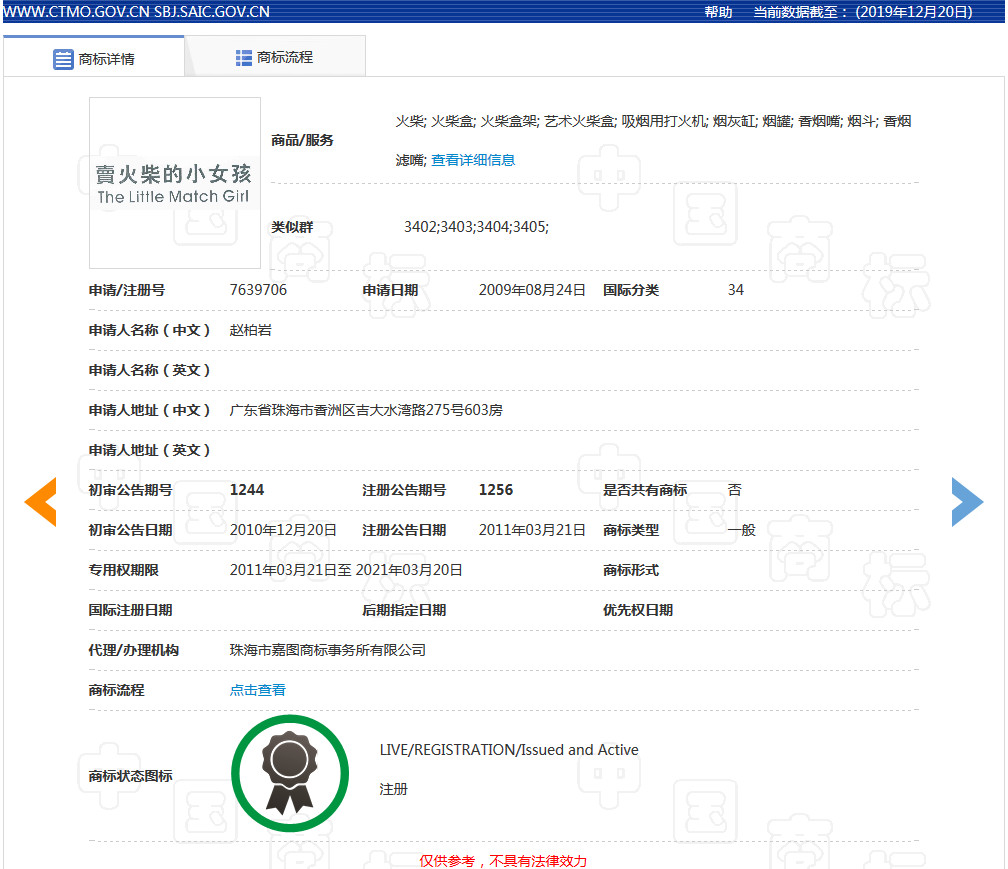1008x869 pixels.
Task: Select the similar group codes 3402;3403;3404;3405;
Action: [x=476, y=227]
